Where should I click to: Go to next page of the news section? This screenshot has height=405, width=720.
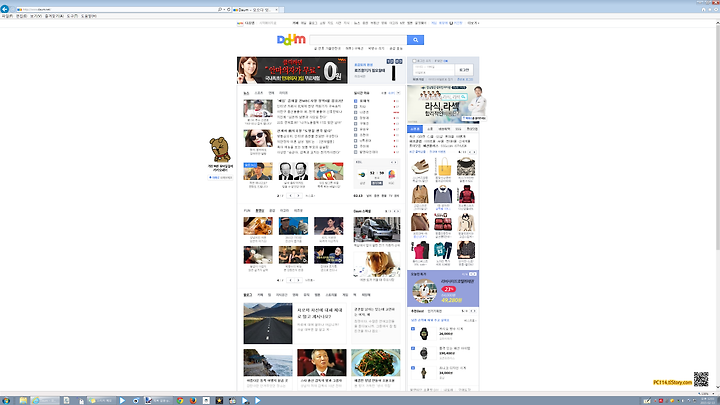pyautogui.click(x=298, y=196)
